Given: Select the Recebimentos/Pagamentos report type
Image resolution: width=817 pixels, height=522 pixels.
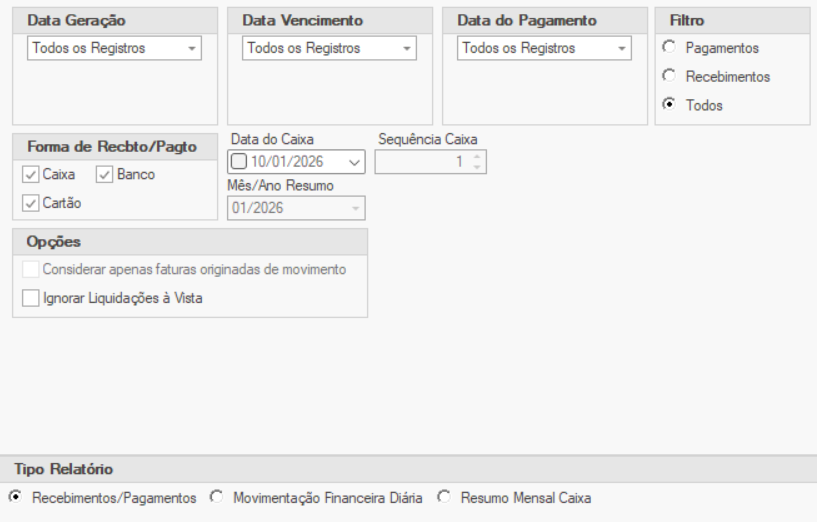Looking at the screenshot, I should [15, 497].
